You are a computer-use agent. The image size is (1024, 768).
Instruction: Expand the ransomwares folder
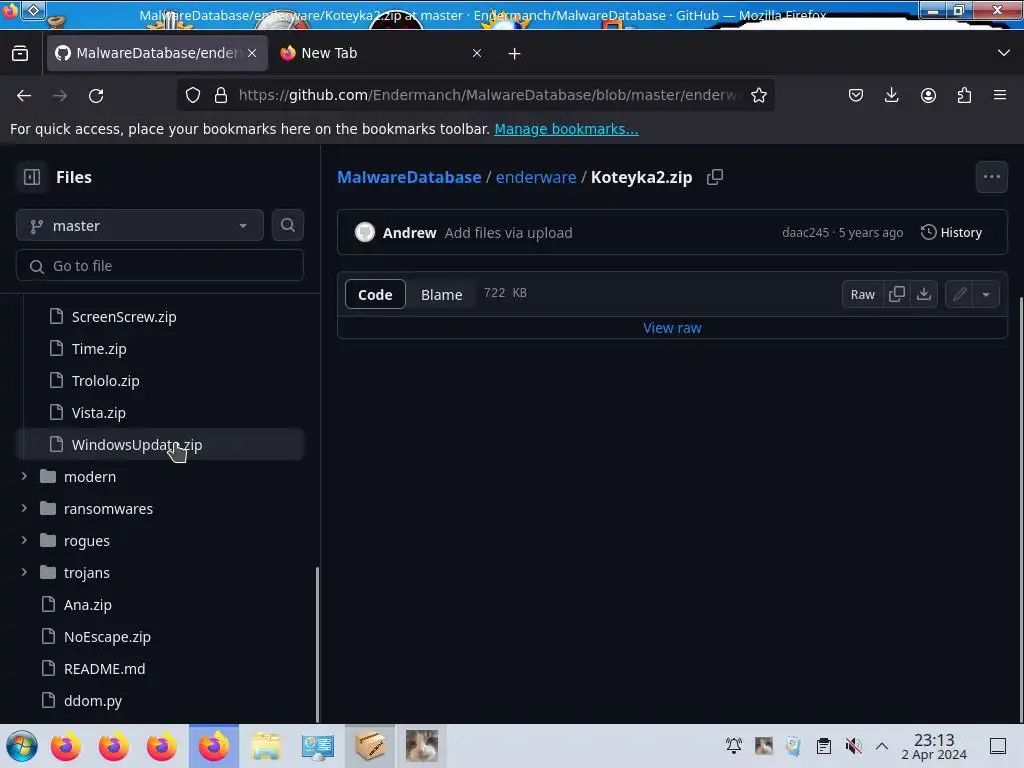click(x=24, y=508)
